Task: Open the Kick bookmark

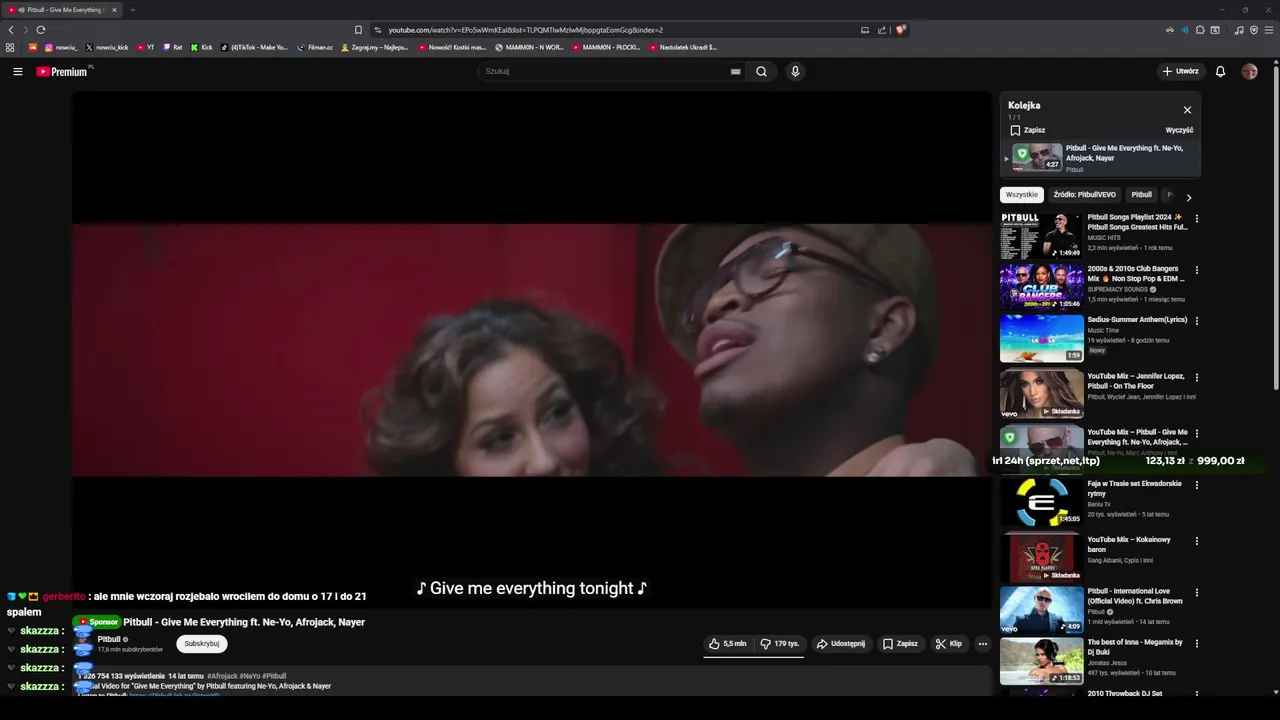Action: click(201, 47)
